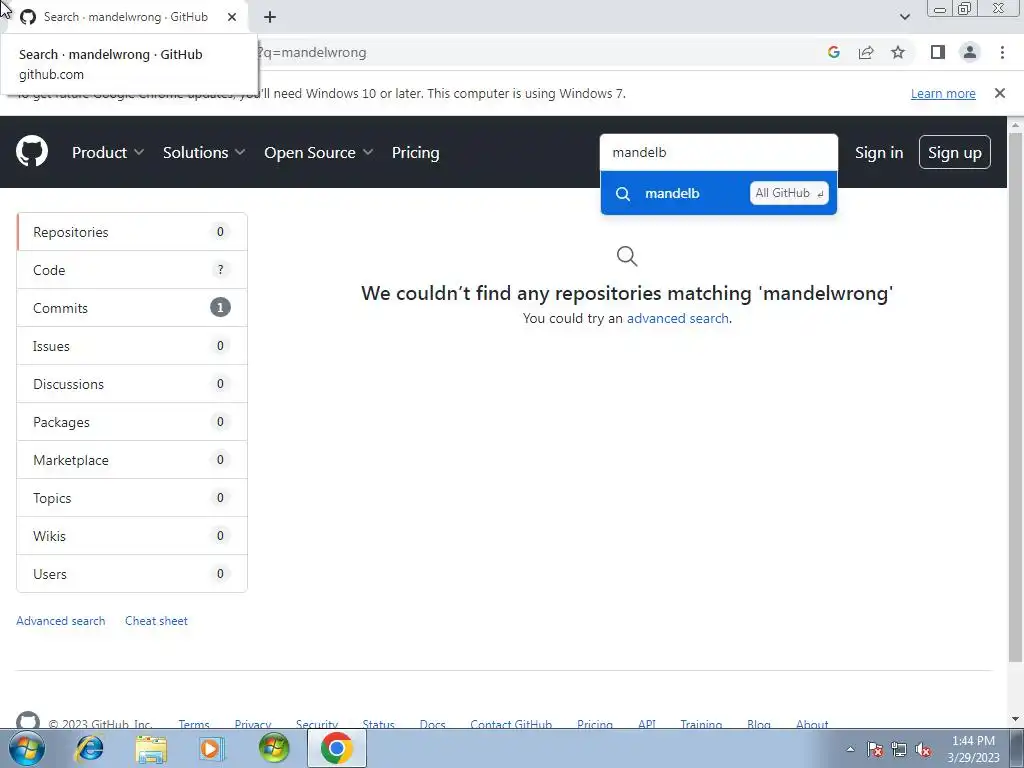Open the taskbar clock and date
This screenshot has height=768, width=1024.
click(x=973, y=749)
